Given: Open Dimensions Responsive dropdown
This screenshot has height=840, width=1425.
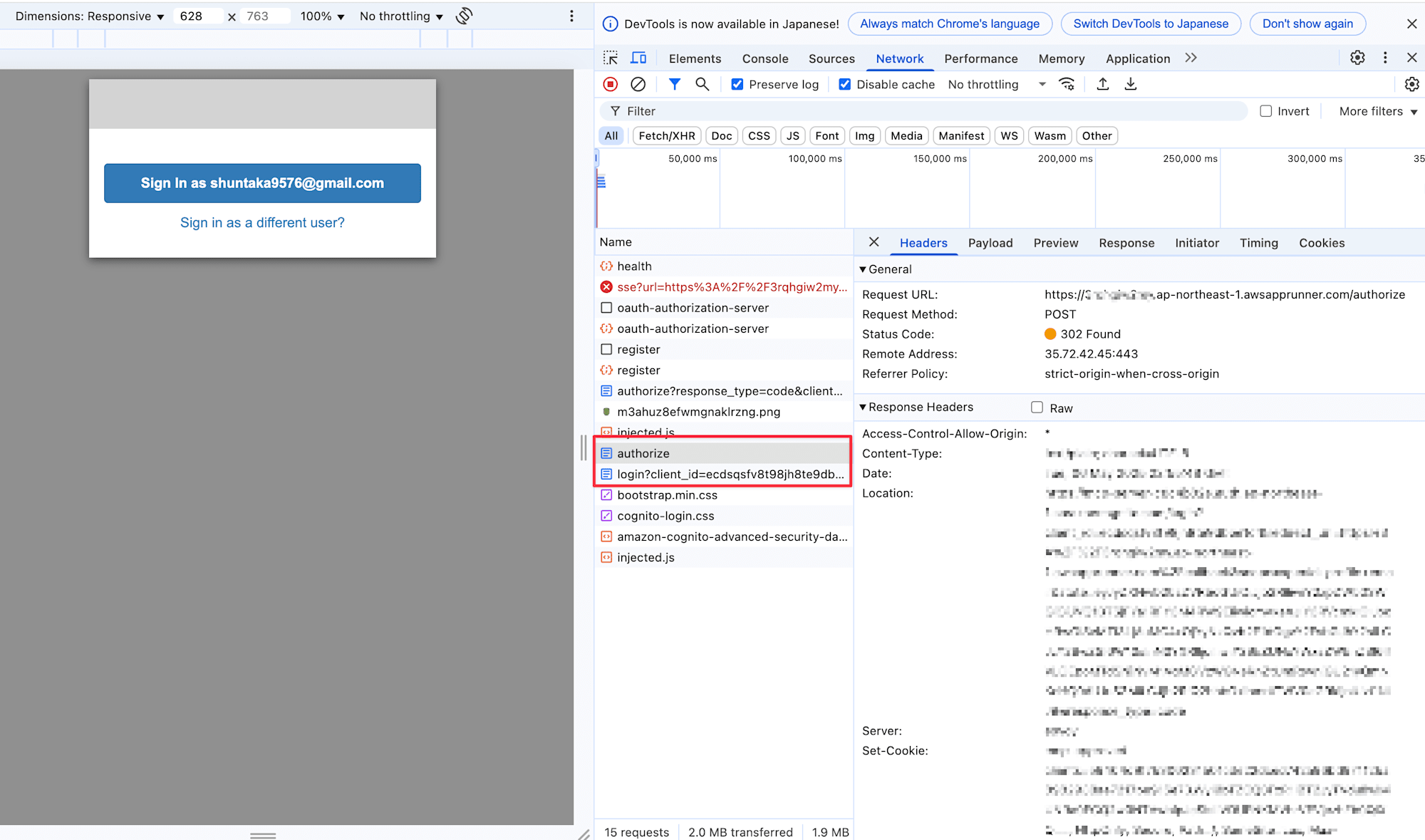Looking at the screenshot, I should click(90, 16).
